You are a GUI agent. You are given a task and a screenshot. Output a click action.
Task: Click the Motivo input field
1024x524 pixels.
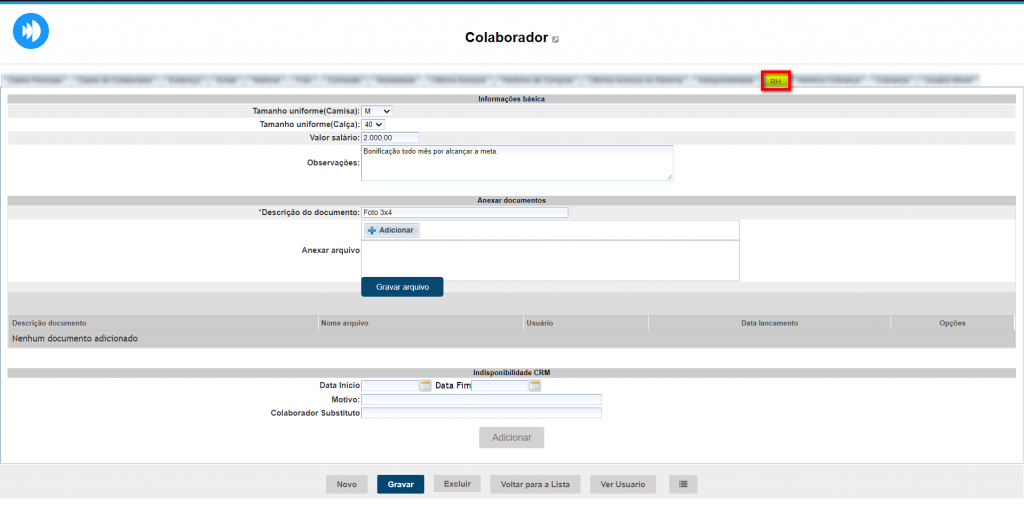[481, 399]
